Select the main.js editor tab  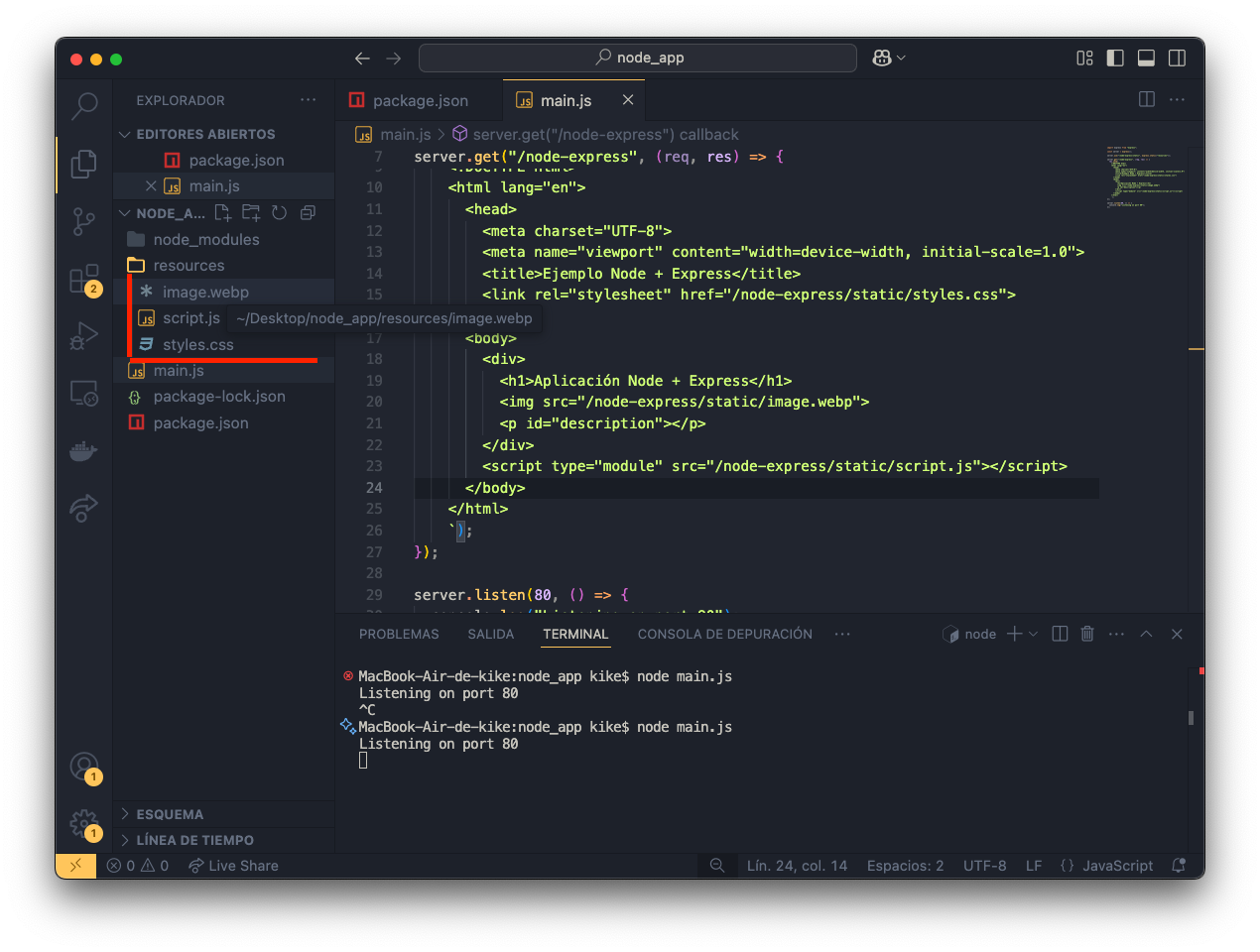tap(574, 100)
